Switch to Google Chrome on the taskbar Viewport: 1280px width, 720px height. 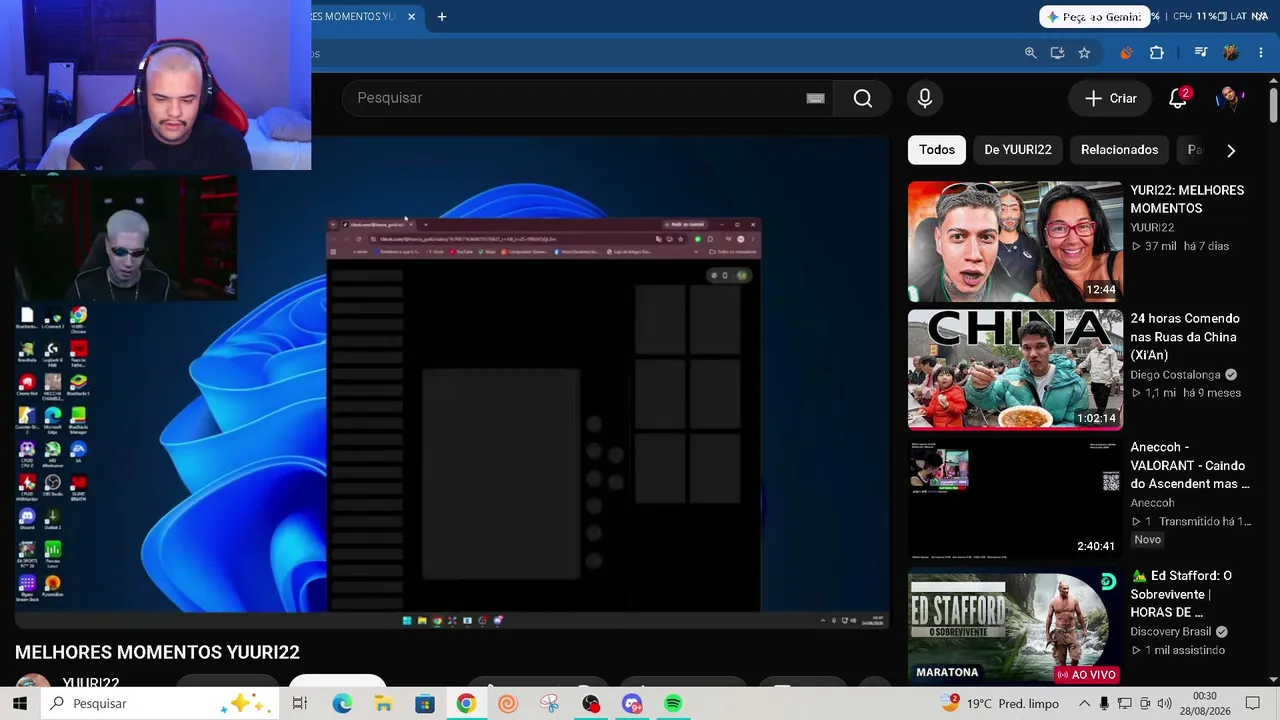[466, 704]
